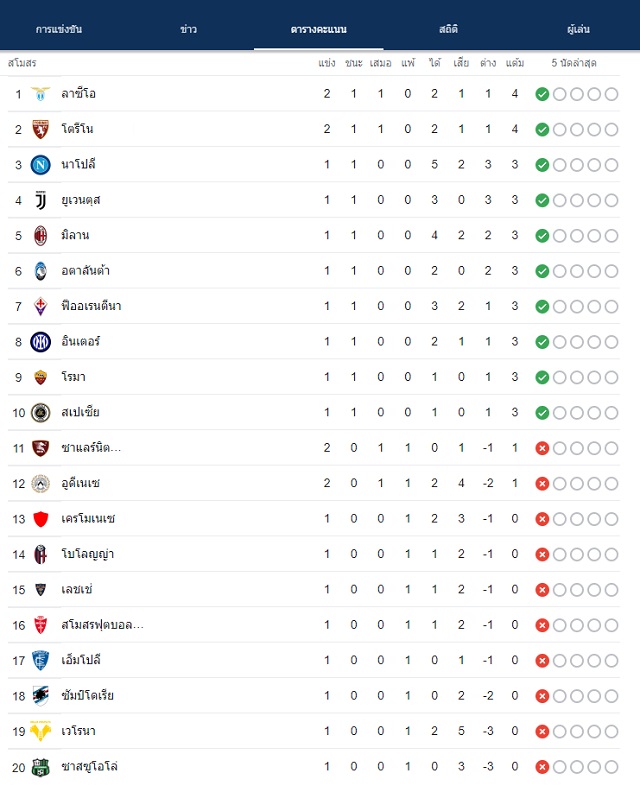Click the Fiorentina crest icon
Screen dimensions: 640x792
40,306
